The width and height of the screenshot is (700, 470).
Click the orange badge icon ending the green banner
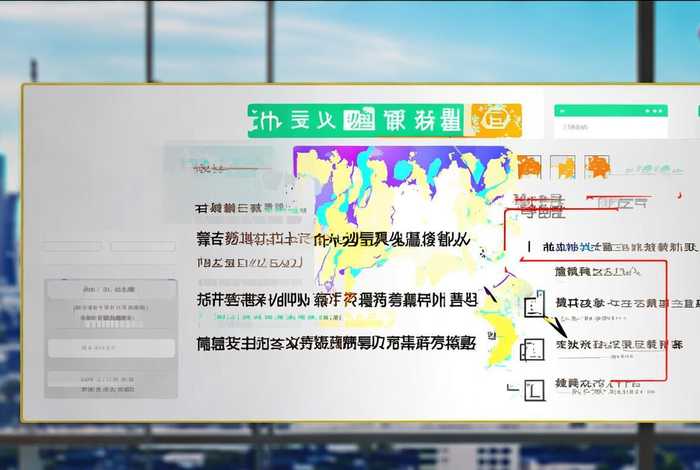[496, 120]
